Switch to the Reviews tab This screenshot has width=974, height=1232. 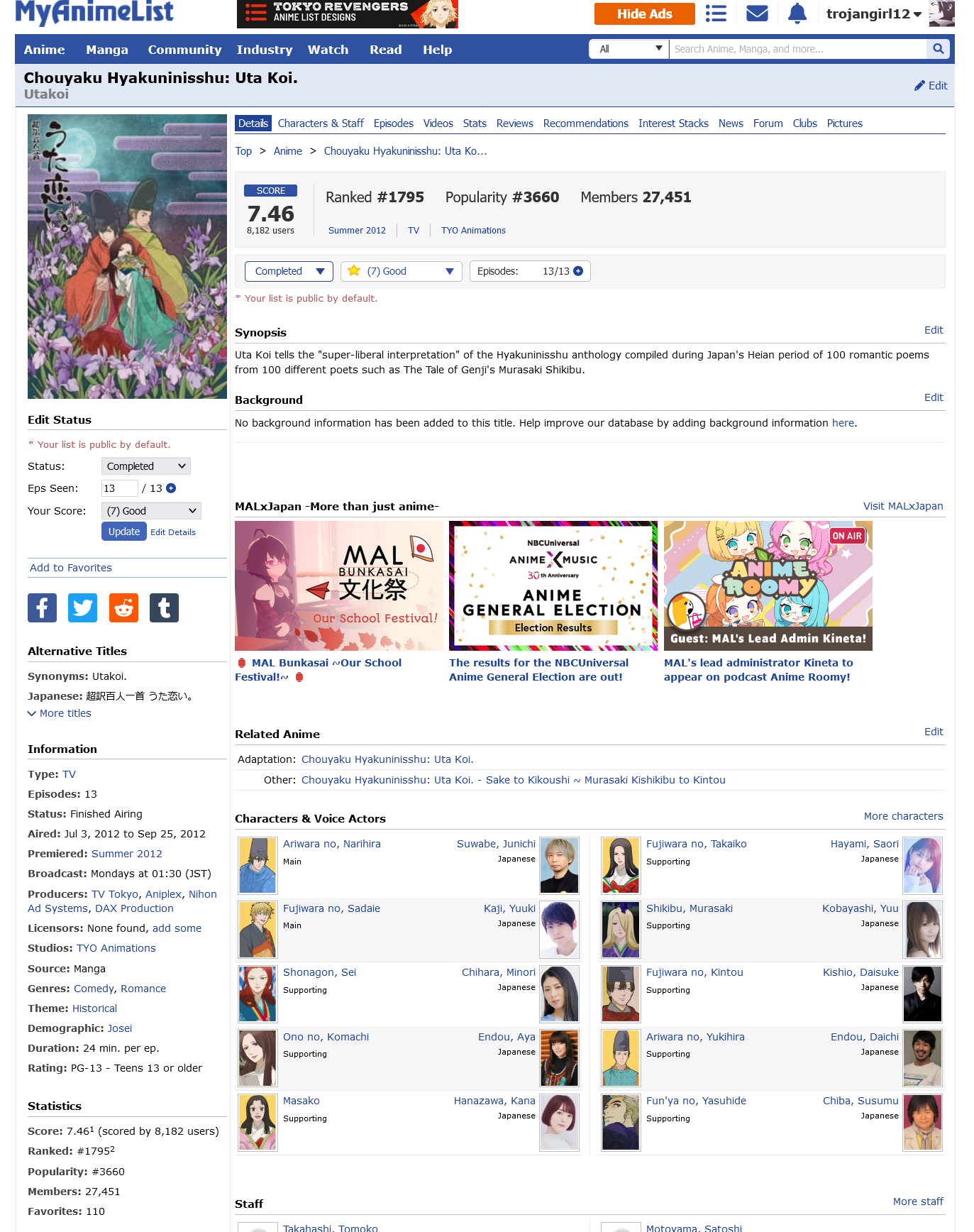tap(515, 123)
